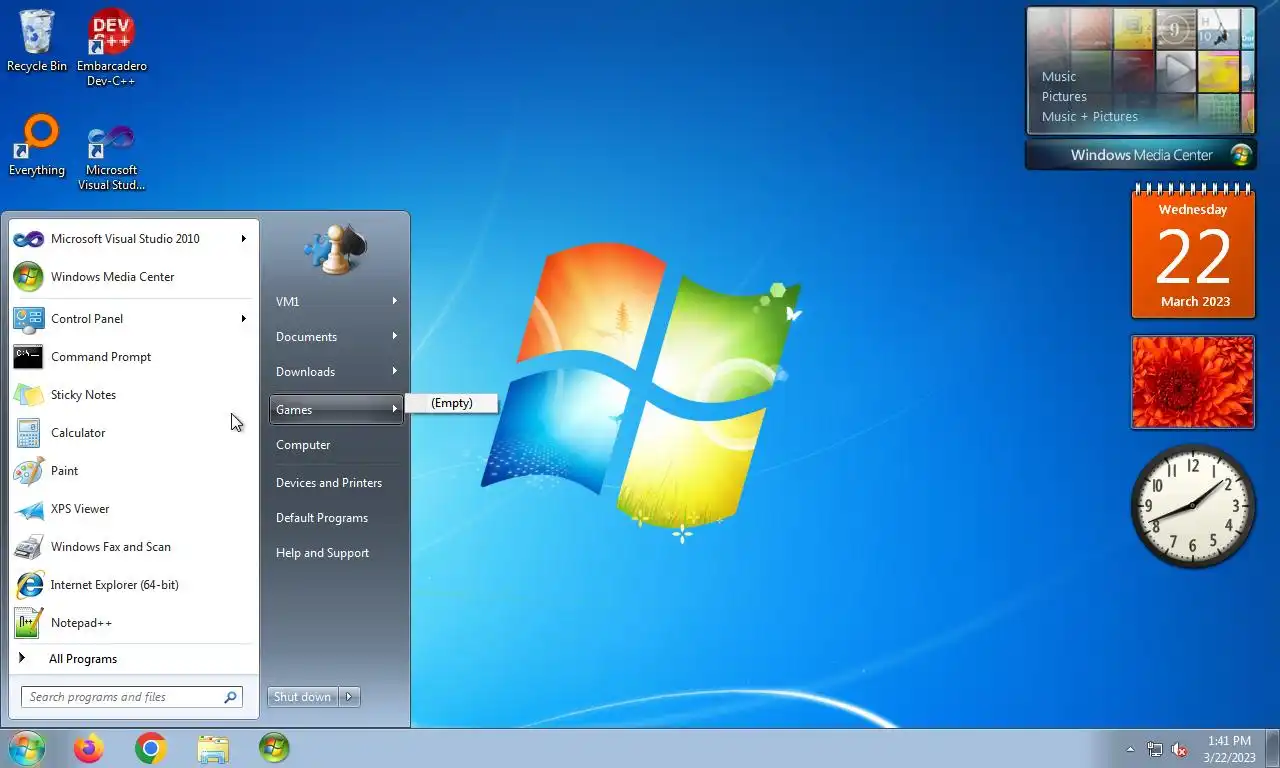Image resolution: width=1280 pixels, height=768 pixels.
Task: Click the red flower slideshow gadget
Action: pos(1193,382)
